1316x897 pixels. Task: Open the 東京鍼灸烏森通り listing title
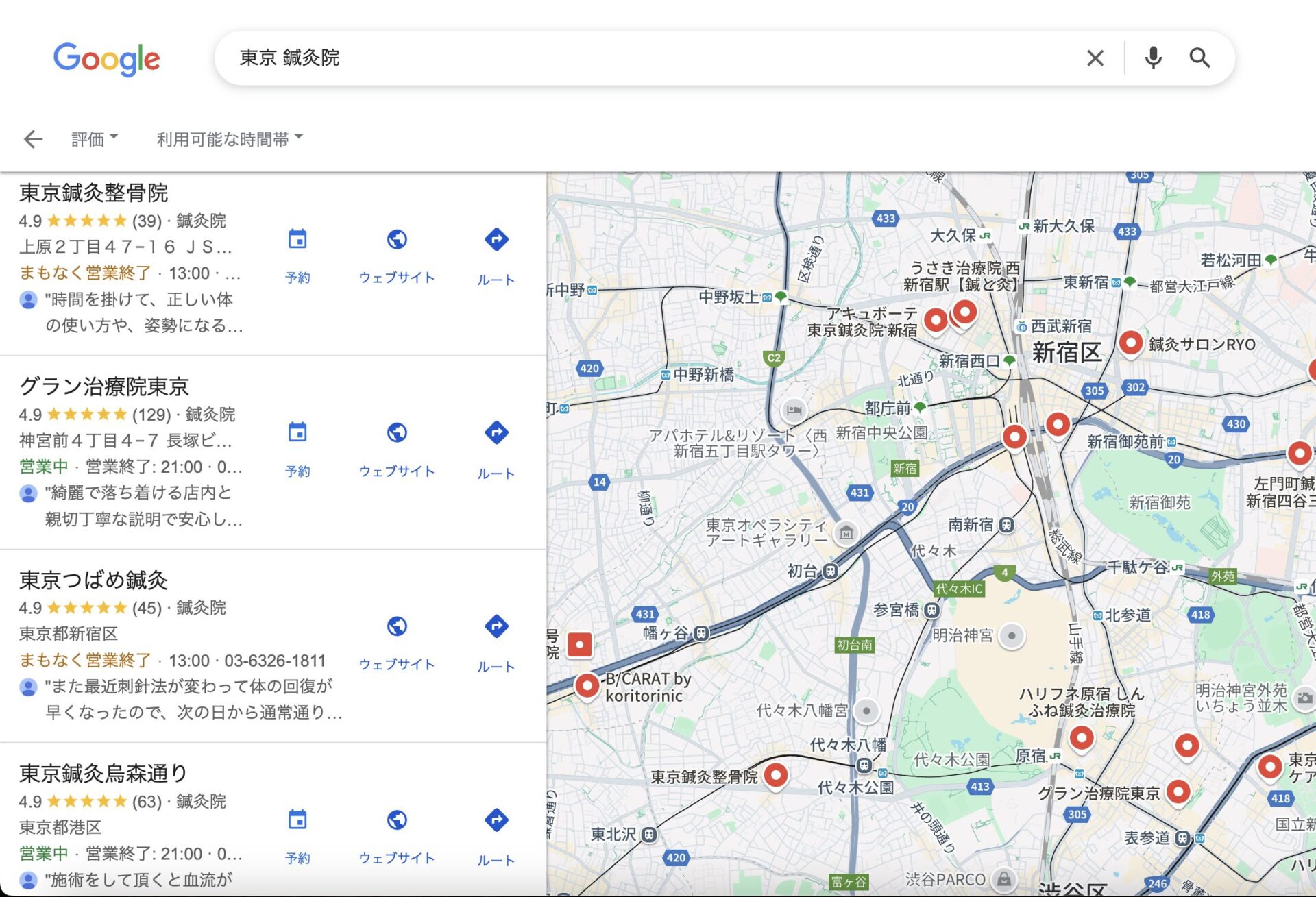(x=103, y=774)
